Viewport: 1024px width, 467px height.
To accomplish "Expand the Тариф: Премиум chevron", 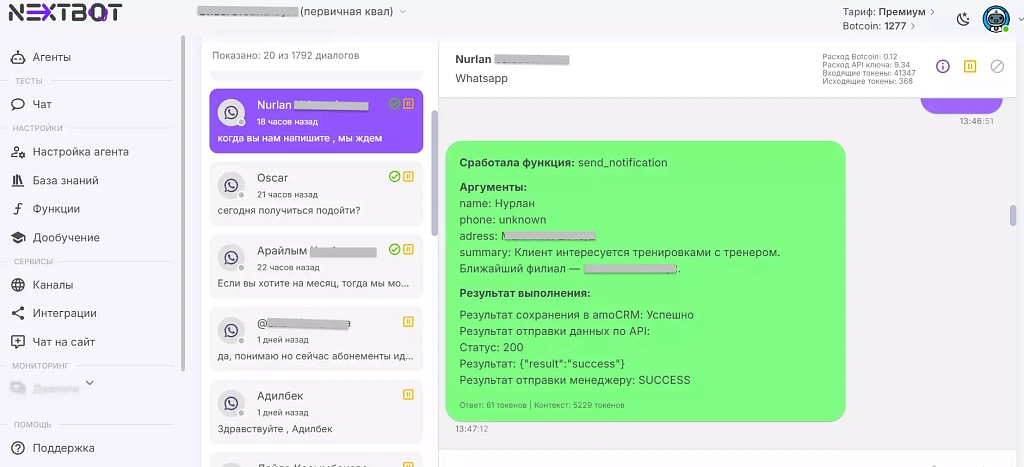I will pos(932,12).
